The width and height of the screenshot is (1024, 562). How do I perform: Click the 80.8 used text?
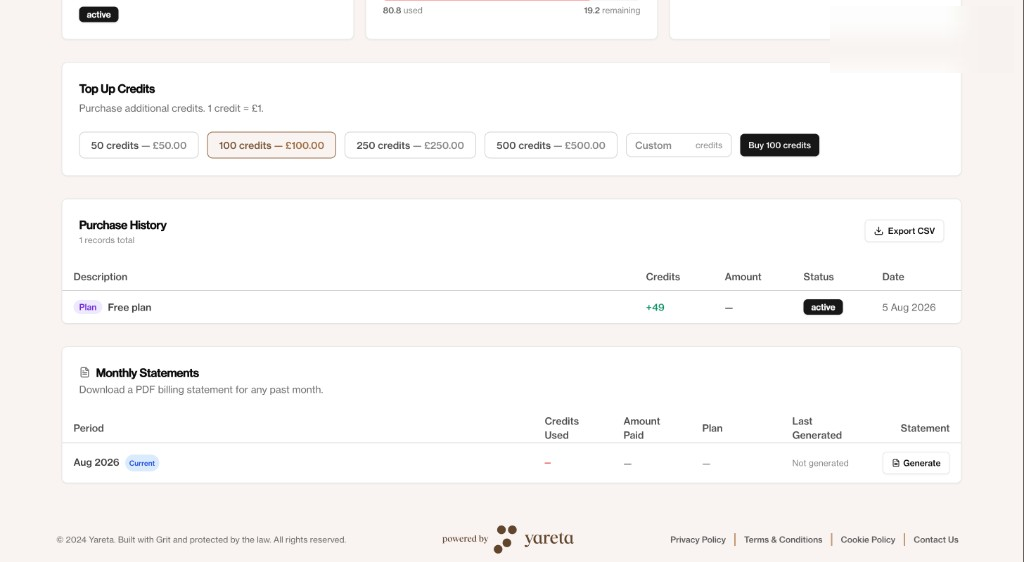pyautogui.click(x=402, y=10)
